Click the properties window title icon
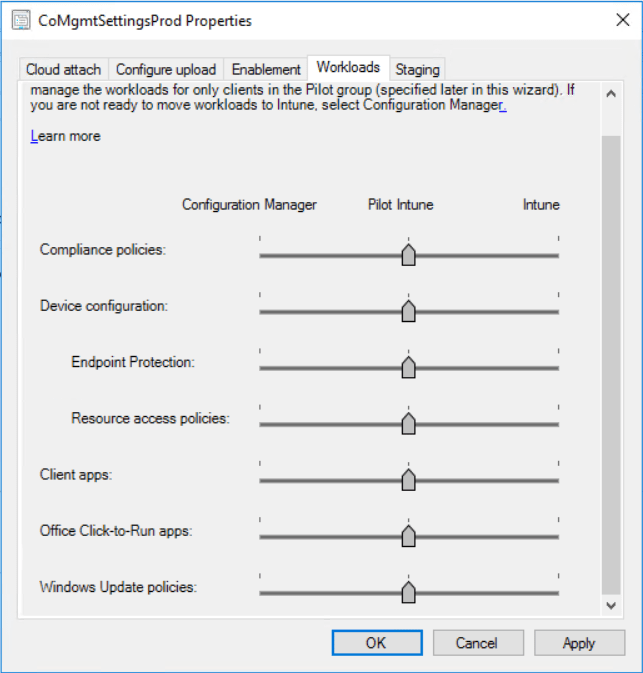Image resolution: width=643 pixels, height=673 pixels. [x=20, y=20]
